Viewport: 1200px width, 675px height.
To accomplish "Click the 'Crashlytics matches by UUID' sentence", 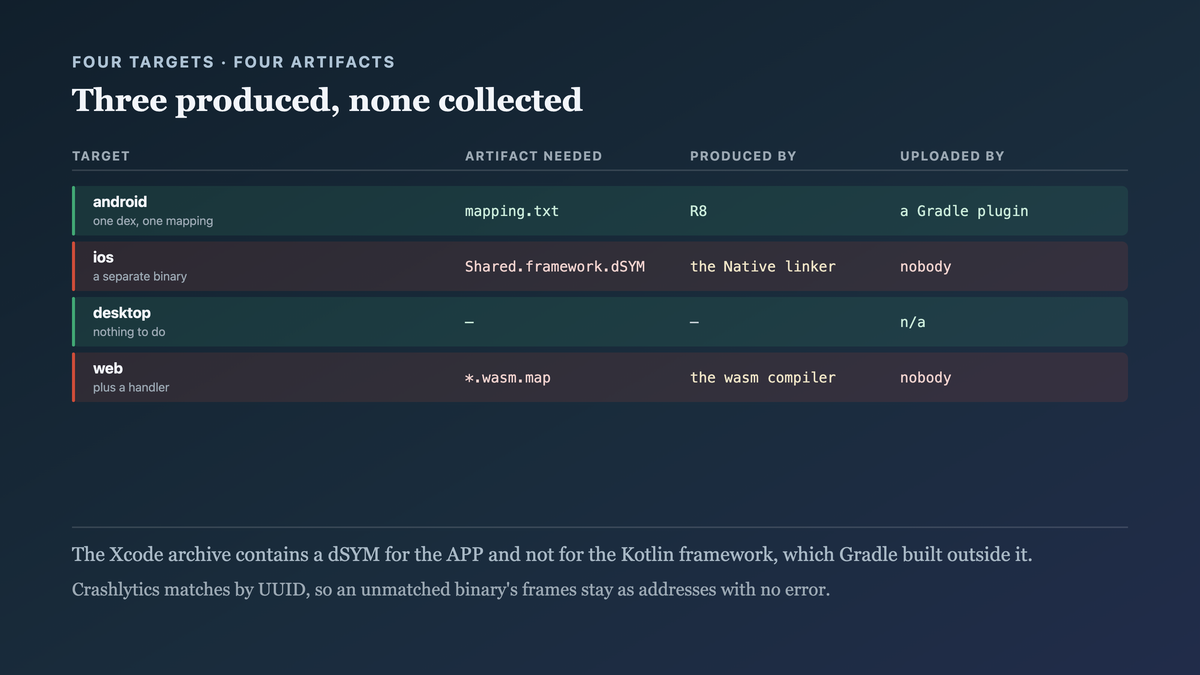I will tap(451, 590).
